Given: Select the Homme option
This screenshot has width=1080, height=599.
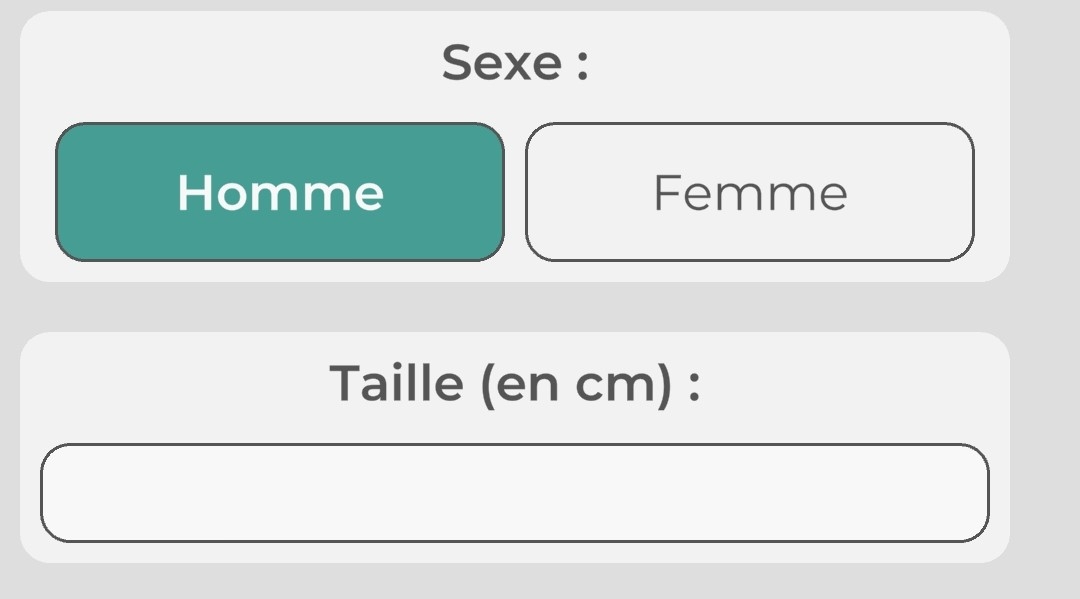Looking at the screenshot, I should coord(280,192).
